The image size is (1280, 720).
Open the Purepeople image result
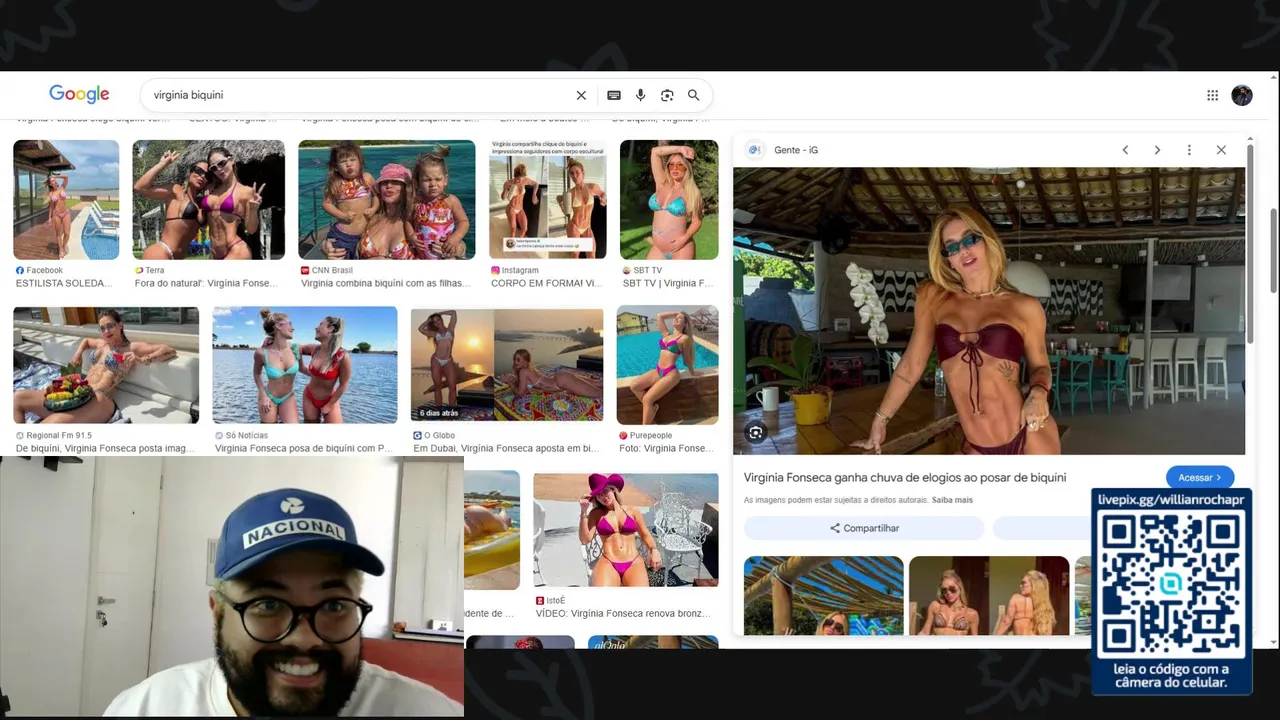click(667, 365)
